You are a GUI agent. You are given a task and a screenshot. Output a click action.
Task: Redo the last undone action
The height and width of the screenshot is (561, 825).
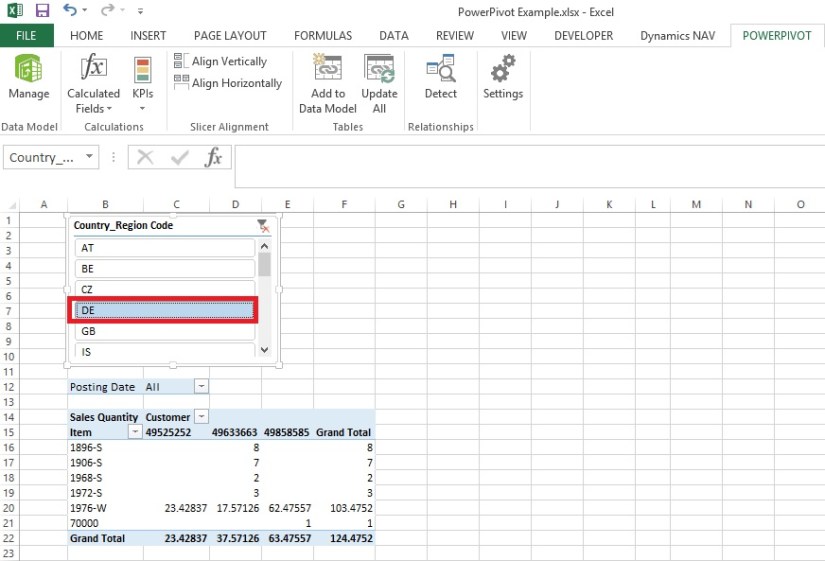(x=108, y=10)
